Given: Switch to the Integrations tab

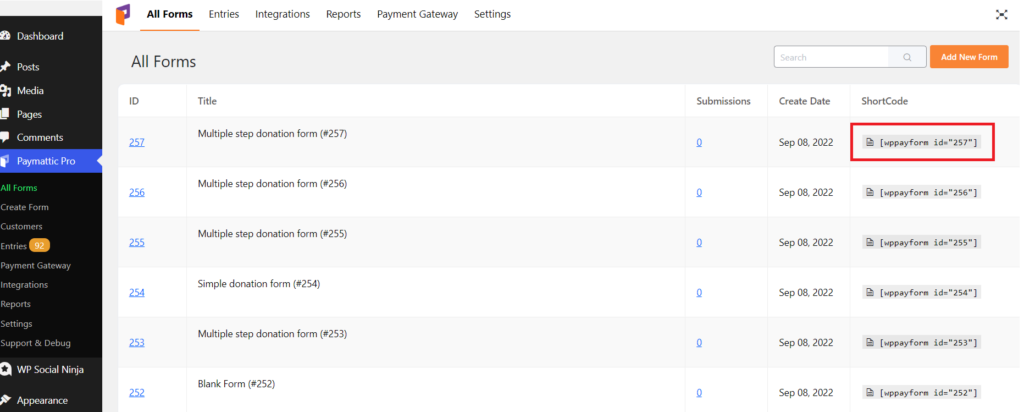Looking at the screenshot, I should 283,14.
